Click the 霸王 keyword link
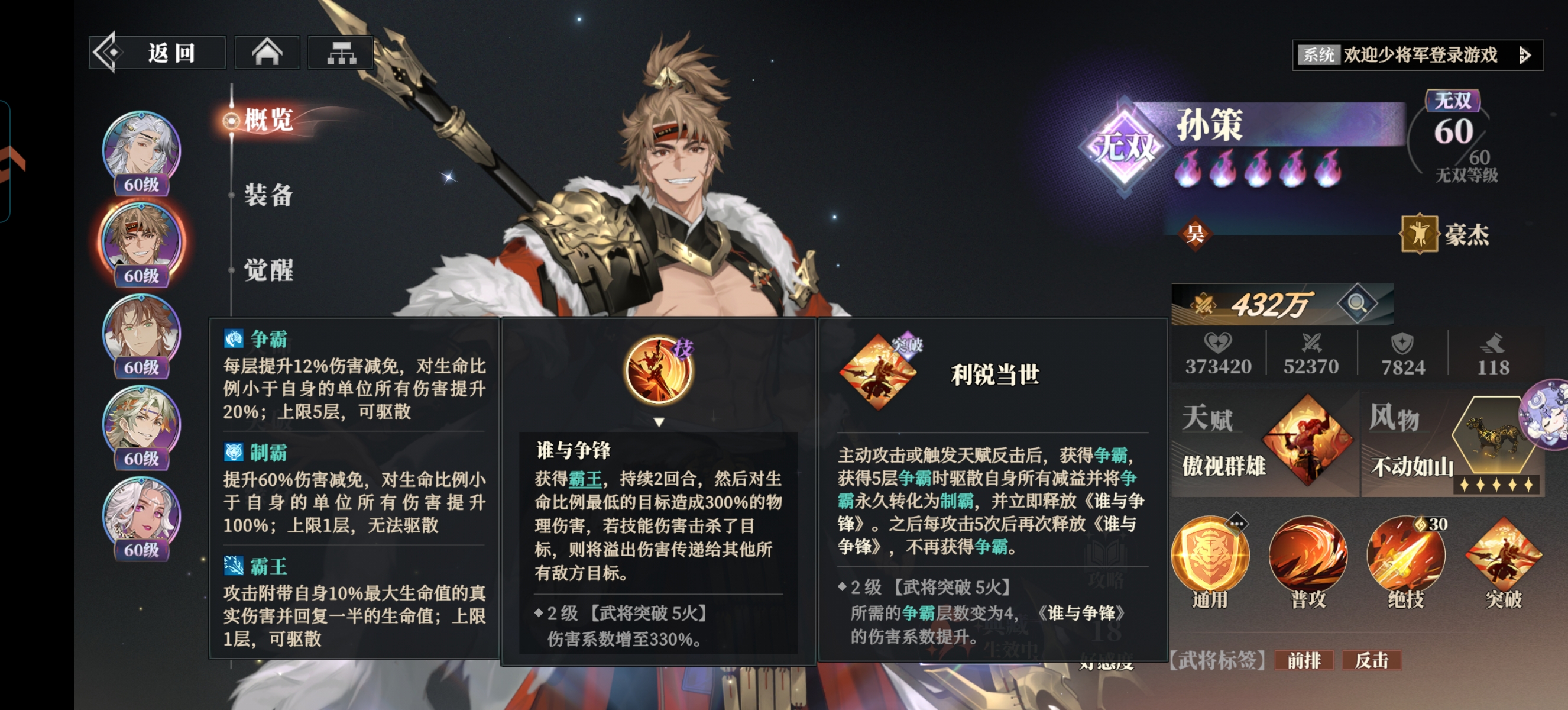Image resolution: width=1568 pixels, height=710 pixels. coord(584,479)
